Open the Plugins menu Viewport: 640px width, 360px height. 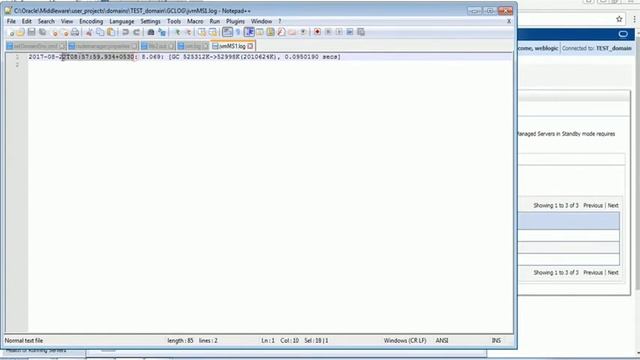coord(236,21)
